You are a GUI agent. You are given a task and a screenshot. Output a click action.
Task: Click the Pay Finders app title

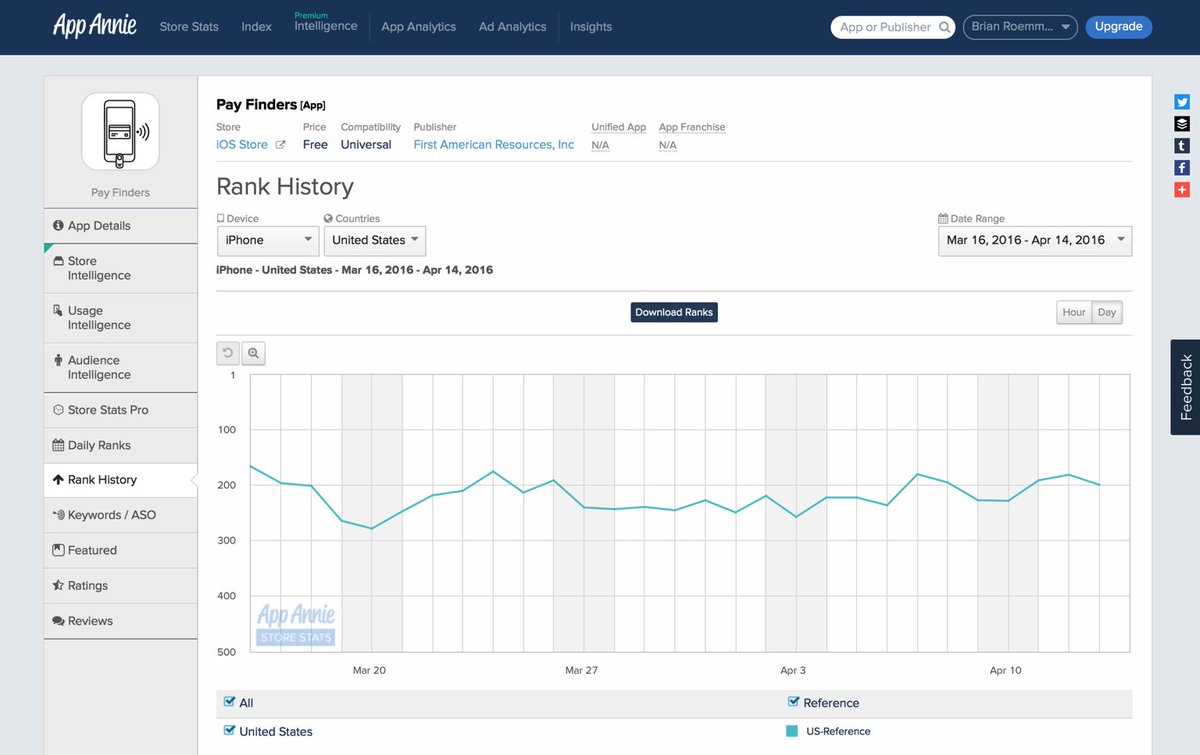click(x=257, y=104)
